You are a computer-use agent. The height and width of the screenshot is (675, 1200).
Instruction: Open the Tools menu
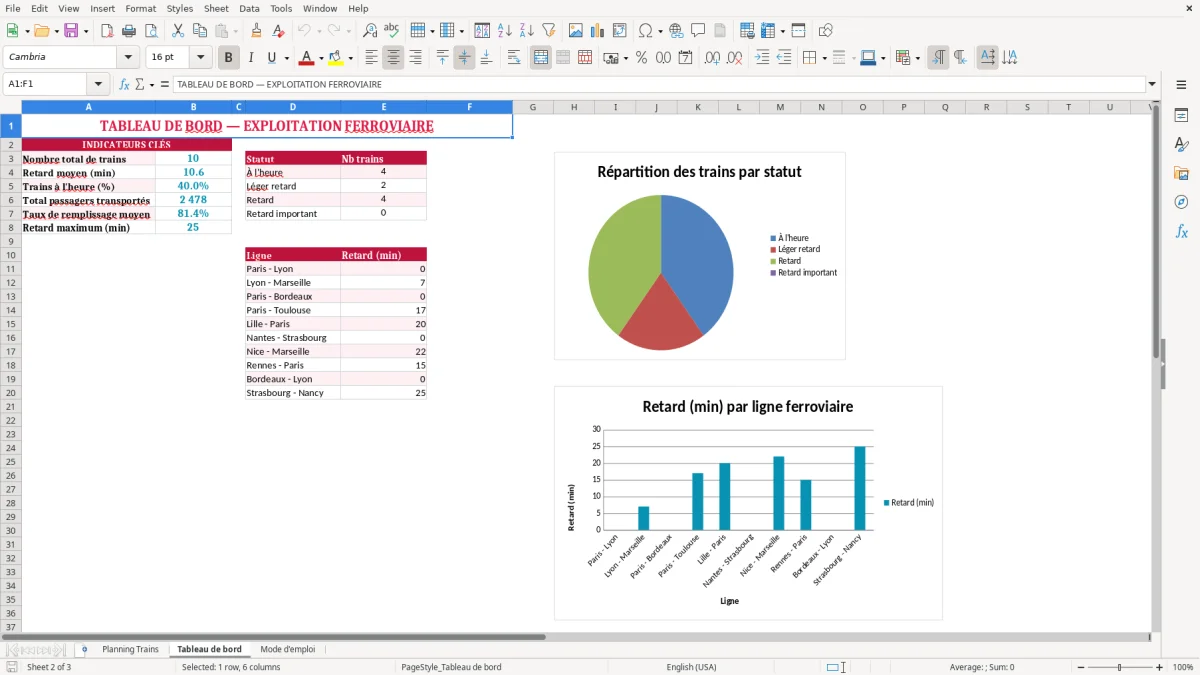point(281,8)
